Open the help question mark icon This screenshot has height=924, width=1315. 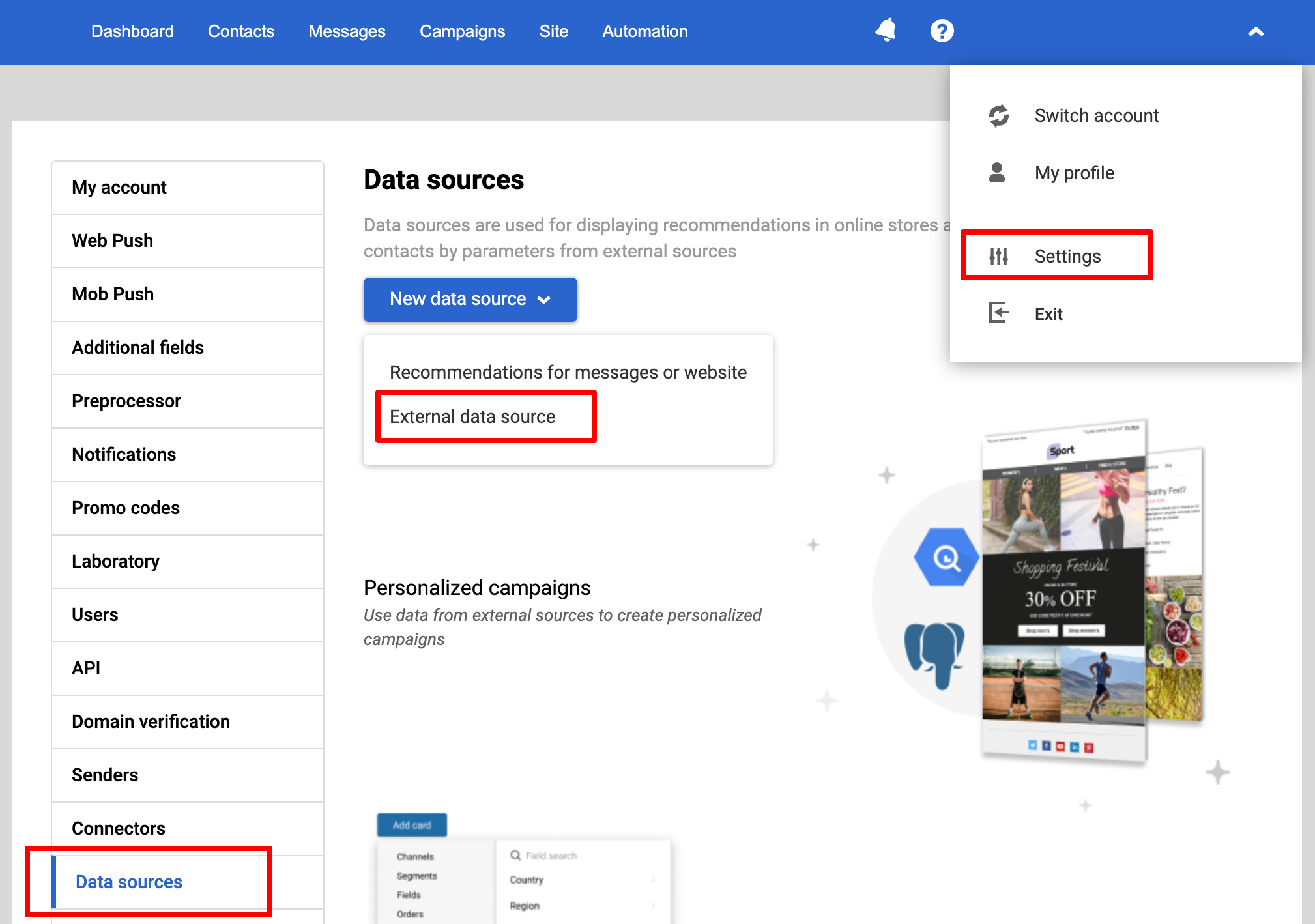coord(942,31)
